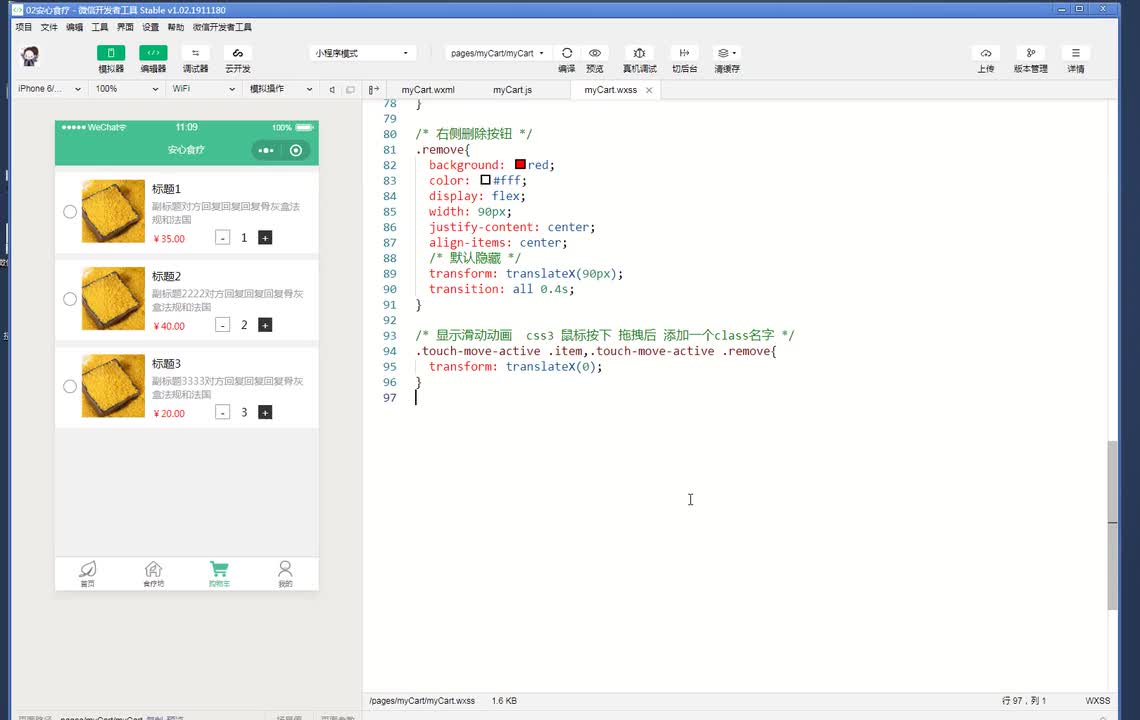This screenshot has height=720, width=1140.
Task: Open the 编辑 menu
Action: 75,27
